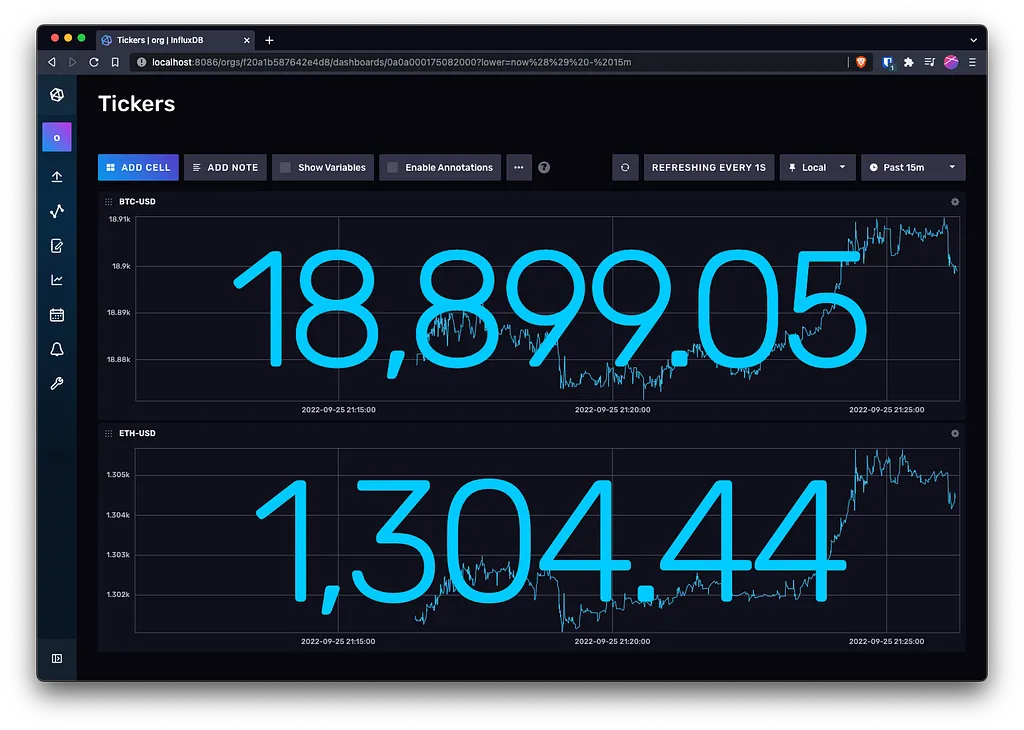Screen dimensions: 1024x730
Task: Click 1.305k axis label in ETH chart
Action: [118, 475]
